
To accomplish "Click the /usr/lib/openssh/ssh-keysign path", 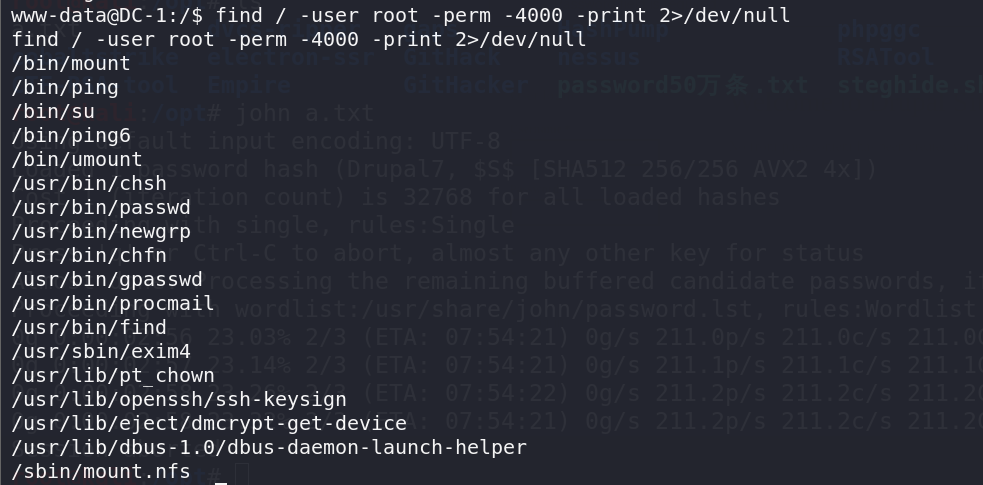I will click(178, 399).
